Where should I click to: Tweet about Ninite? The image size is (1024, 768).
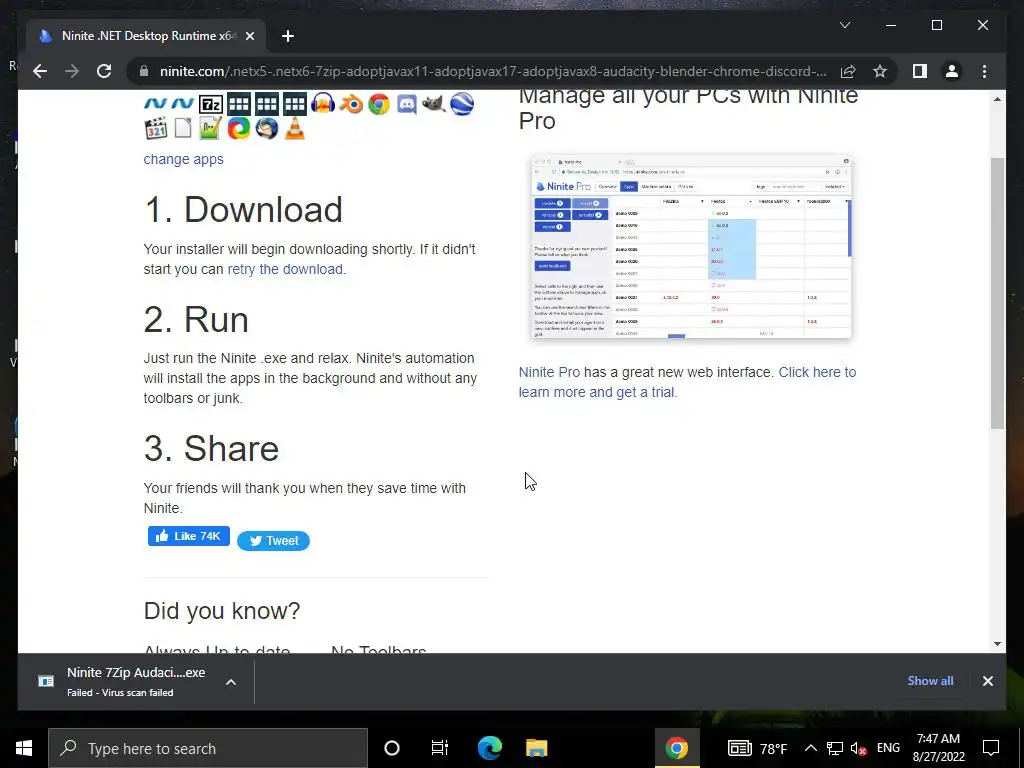pos(273,541)
